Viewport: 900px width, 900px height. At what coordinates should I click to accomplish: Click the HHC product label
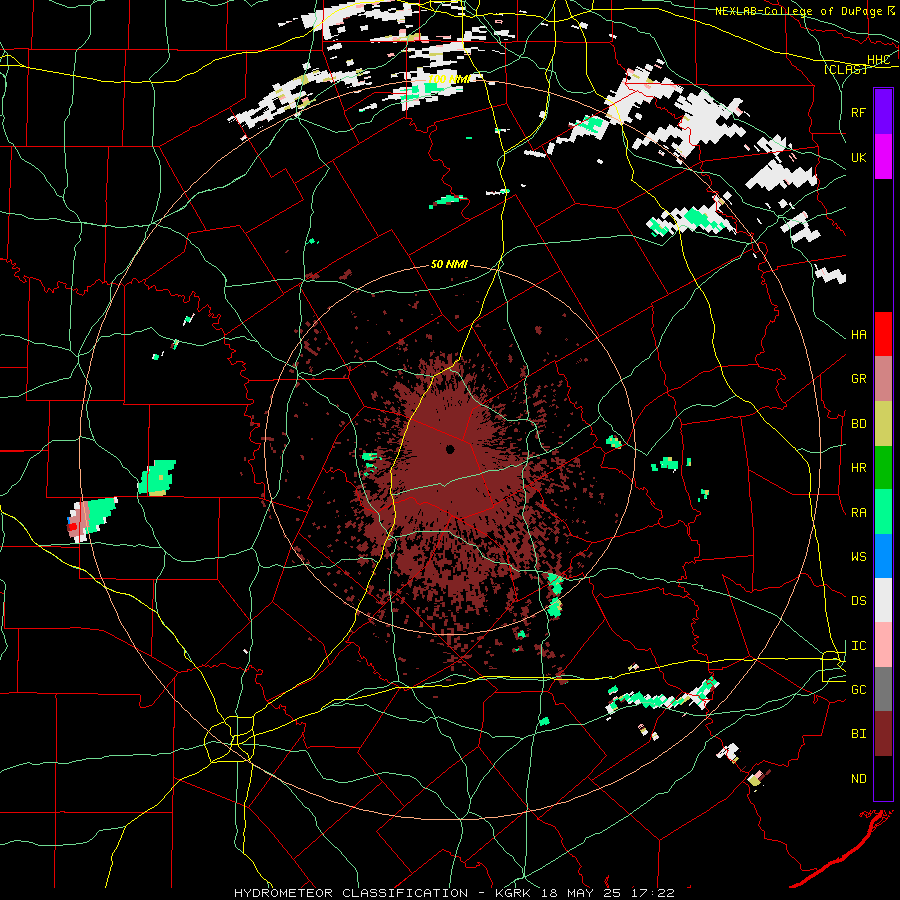point(879,60)
